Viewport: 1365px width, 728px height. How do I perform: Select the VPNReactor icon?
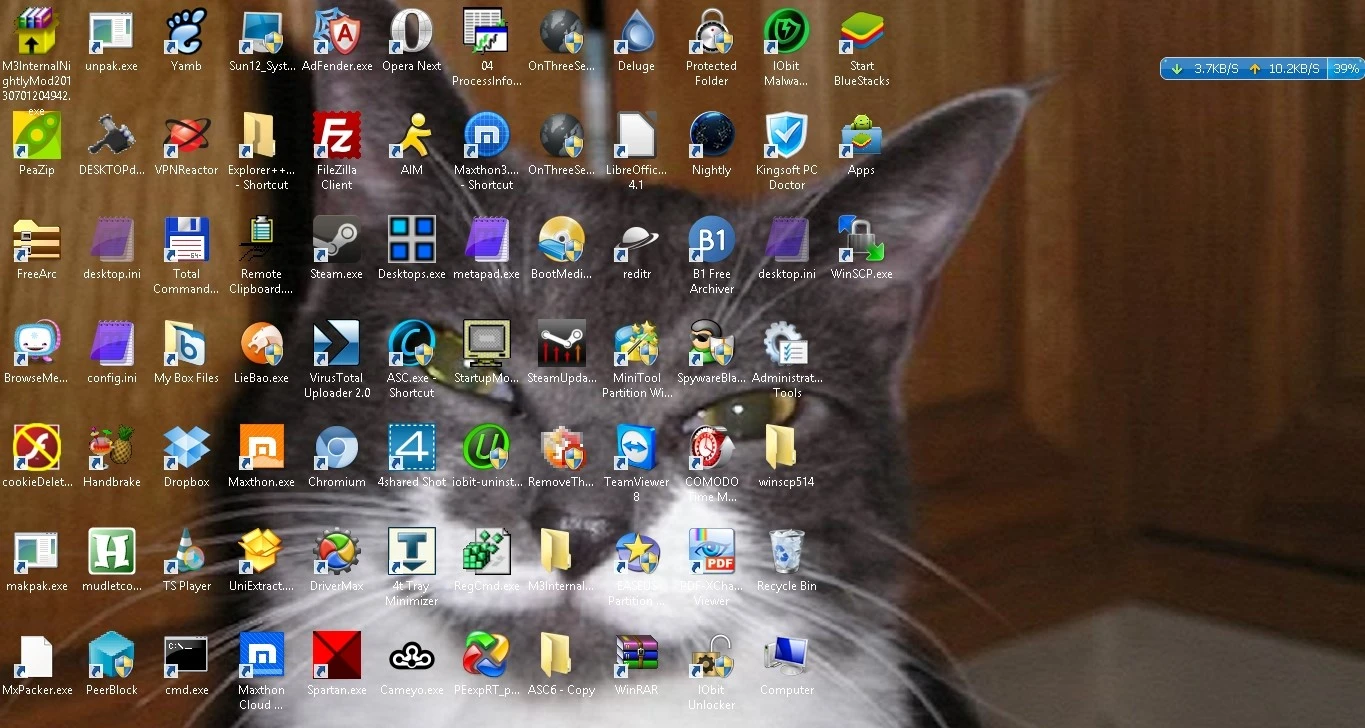click(187, 135)
